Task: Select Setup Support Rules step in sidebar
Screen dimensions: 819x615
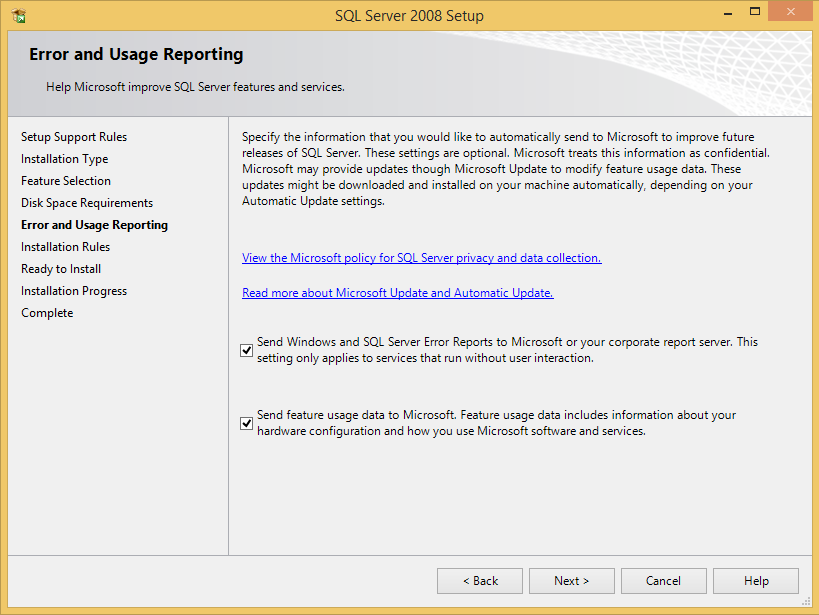Action: pyautogui.click(x=74, y=137)
